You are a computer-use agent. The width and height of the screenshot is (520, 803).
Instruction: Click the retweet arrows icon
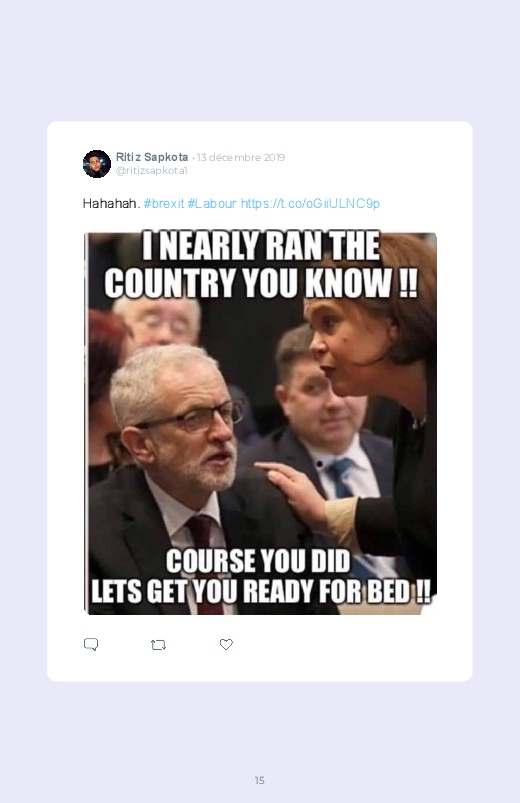point(158,645)
